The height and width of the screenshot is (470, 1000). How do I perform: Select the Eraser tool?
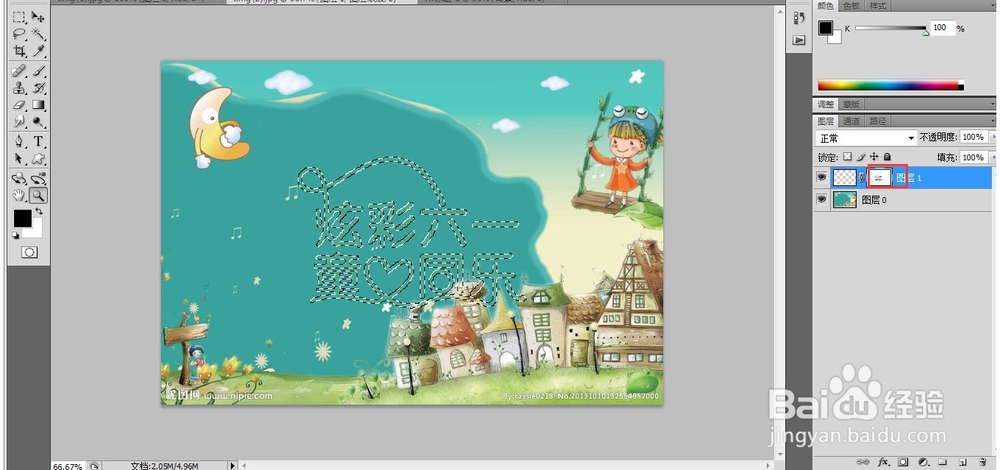[x=20, y=104]
